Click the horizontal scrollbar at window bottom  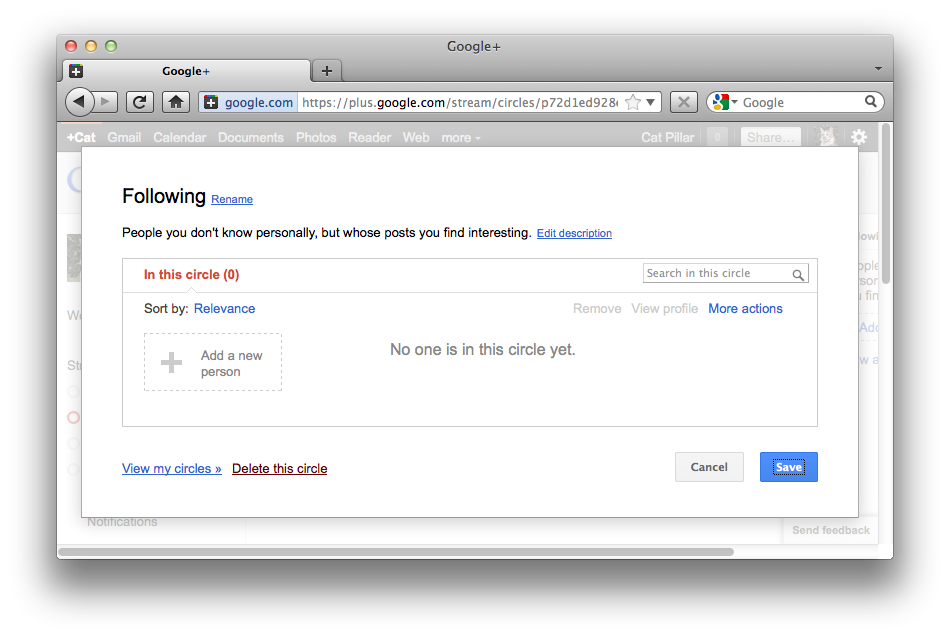[396, 552]
